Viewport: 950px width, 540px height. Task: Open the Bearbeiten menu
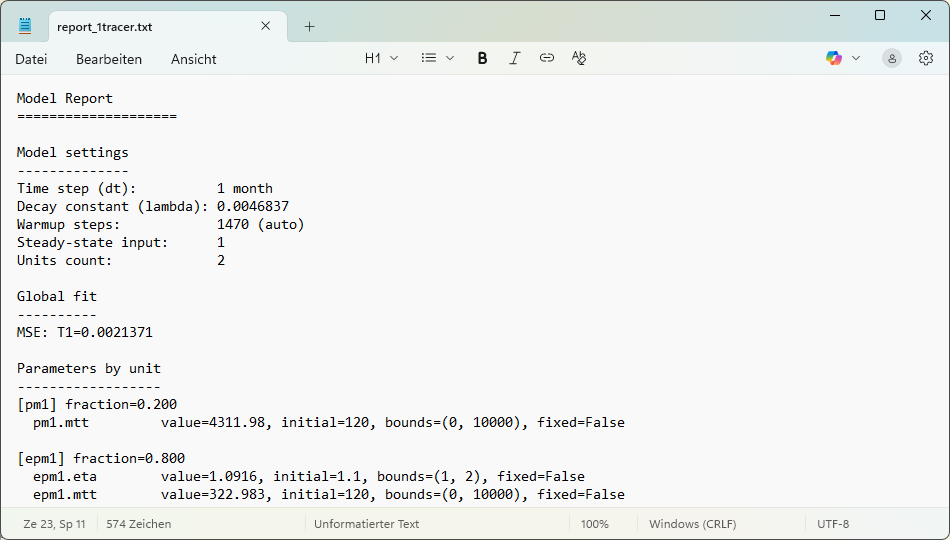coord(109,59)
